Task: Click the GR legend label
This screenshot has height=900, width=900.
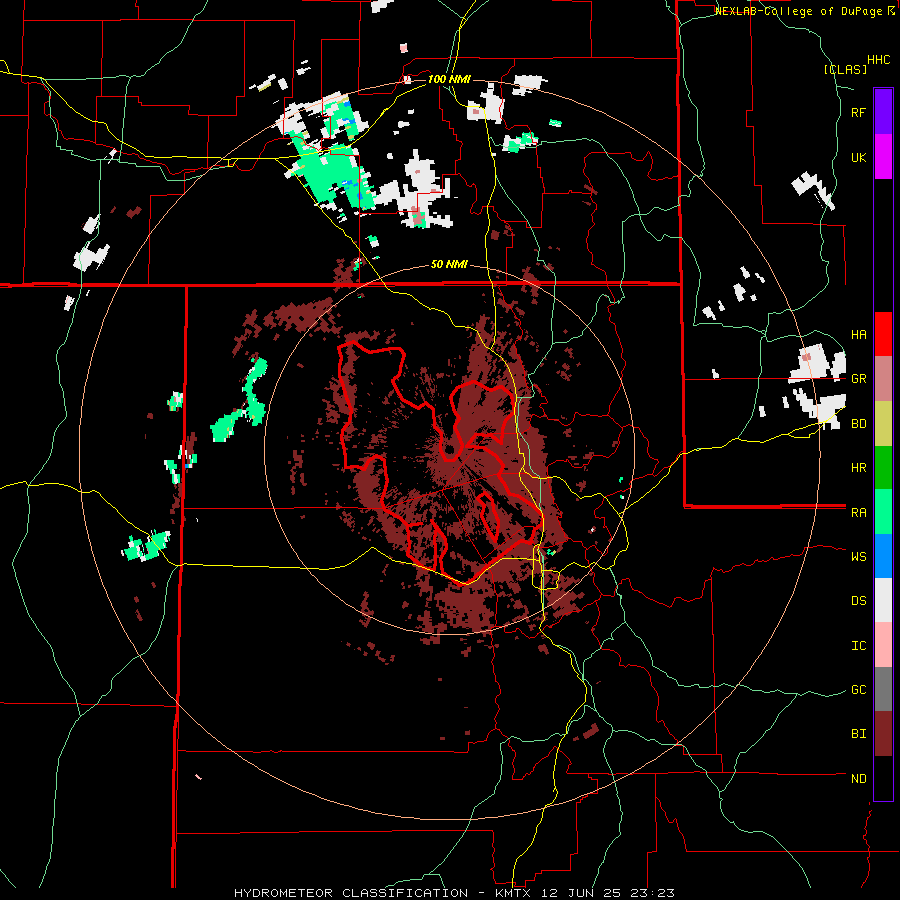Action: click(x=858, y=379)
